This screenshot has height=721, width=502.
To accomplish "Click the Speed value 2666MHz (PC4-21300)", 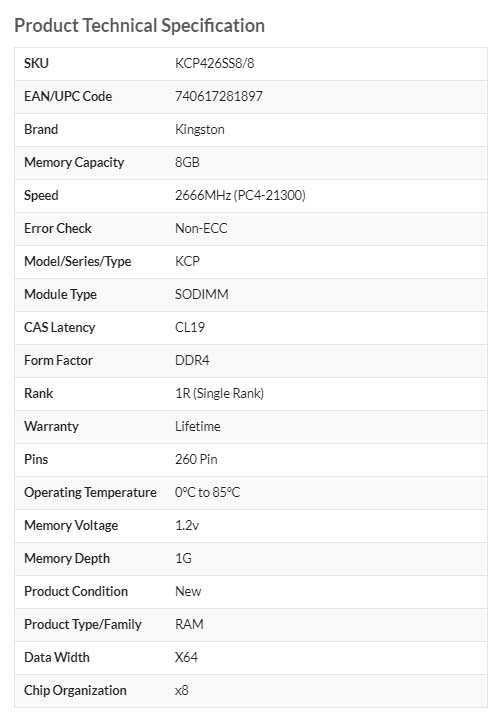I will click(240, 195).
